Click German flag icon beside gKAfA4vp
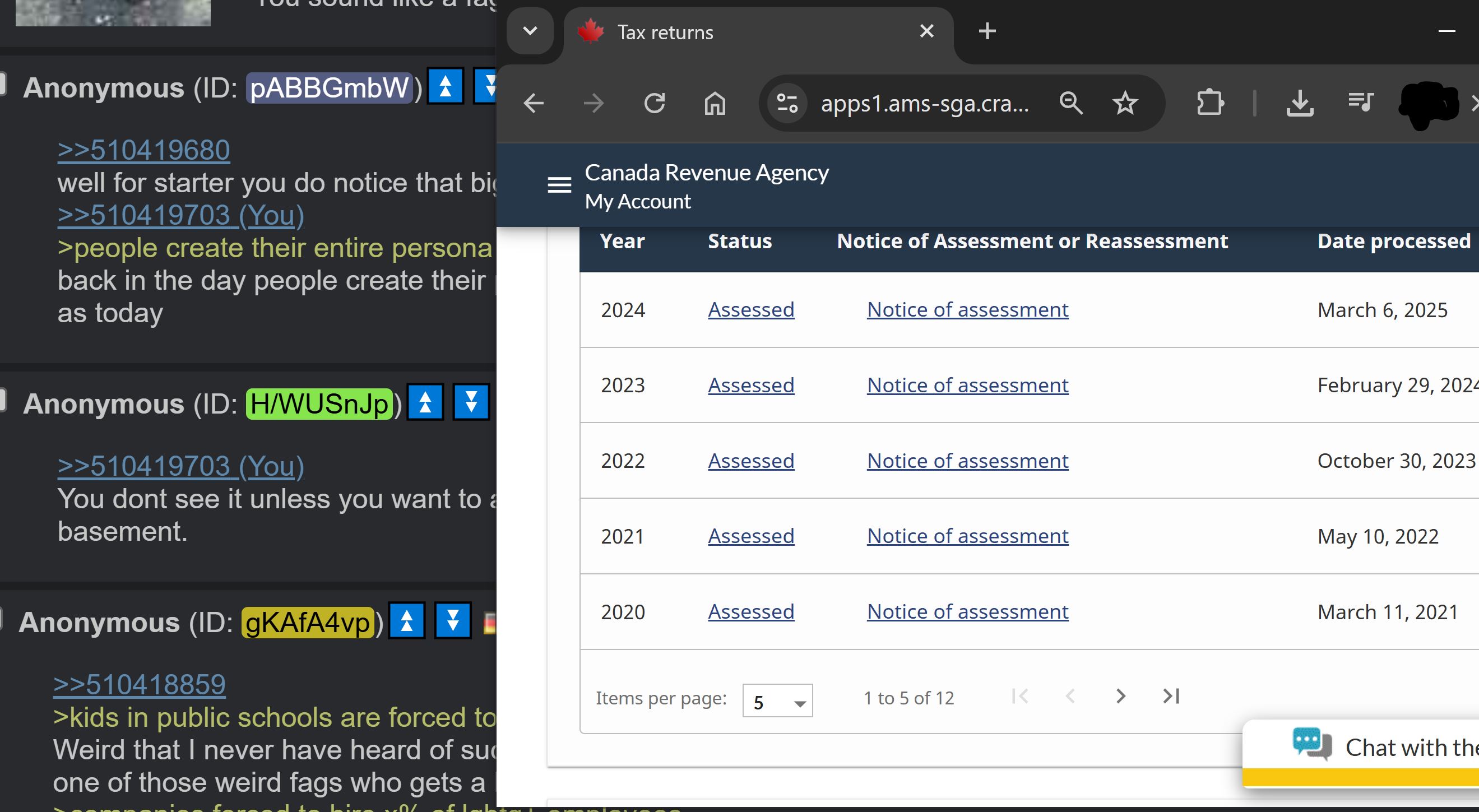 490,623
